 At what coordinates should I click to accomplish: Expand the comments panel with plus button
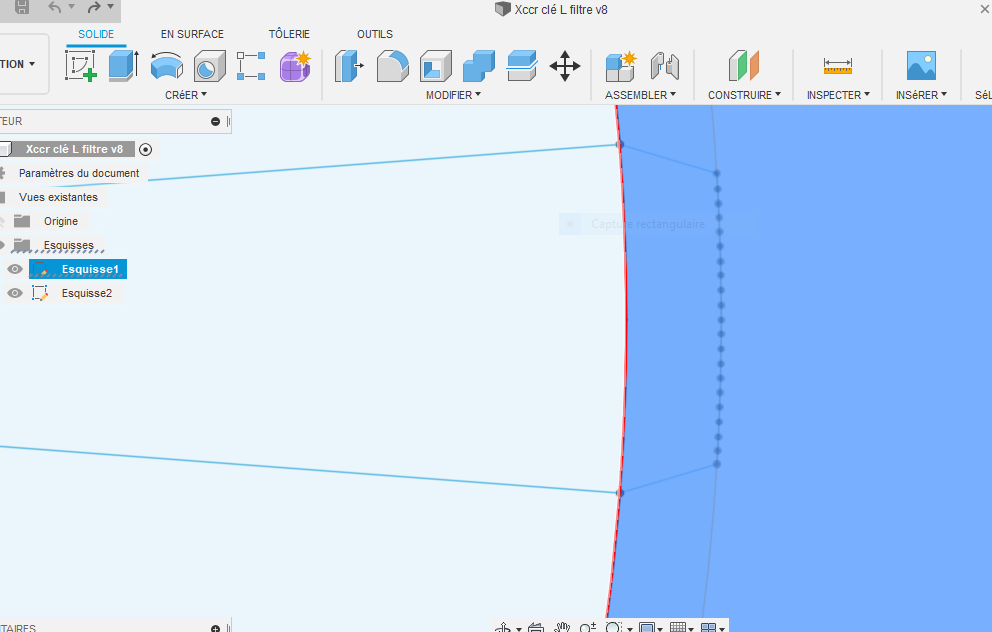click(x=215, y=628)
